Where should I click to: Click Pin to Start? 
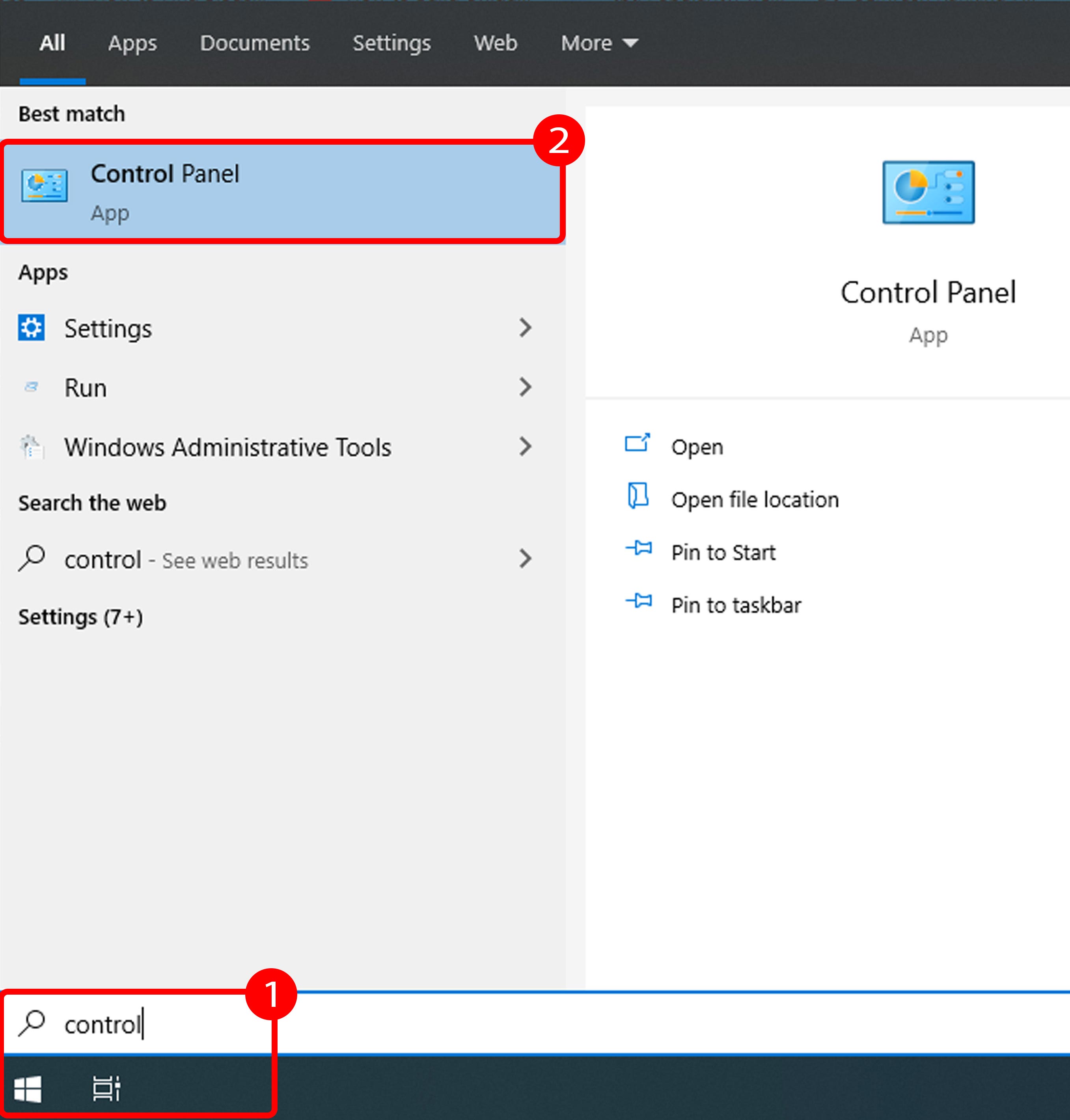click(723, 552)
